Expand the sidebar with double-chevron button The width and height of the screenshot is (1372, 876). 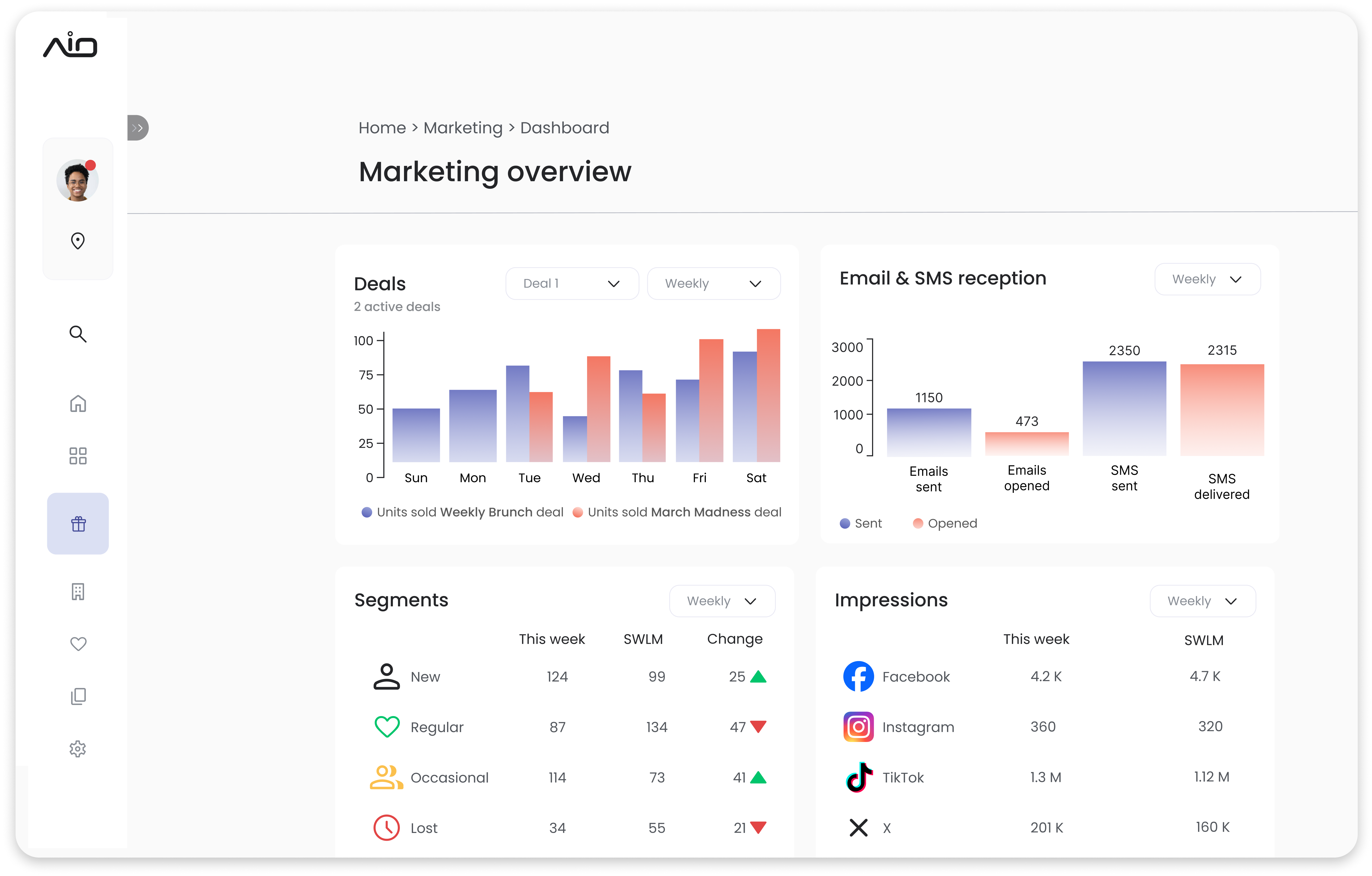click(137, 128)
